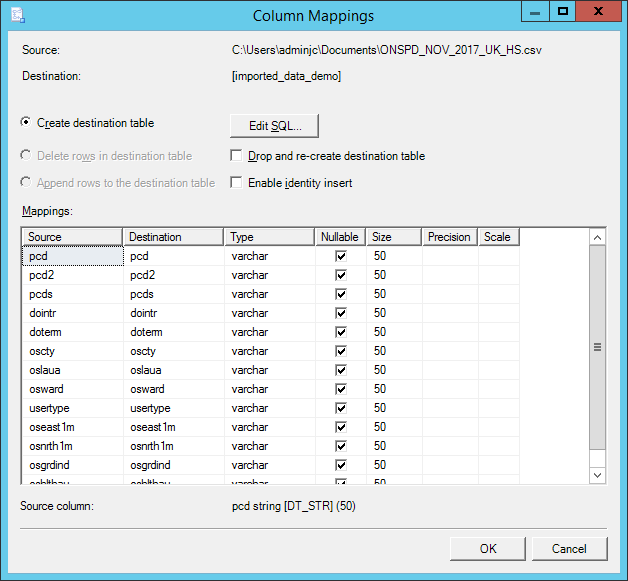Viewport: 628px width, 581px height.
Task: Click the Edit SQL button
Action: 274,125
